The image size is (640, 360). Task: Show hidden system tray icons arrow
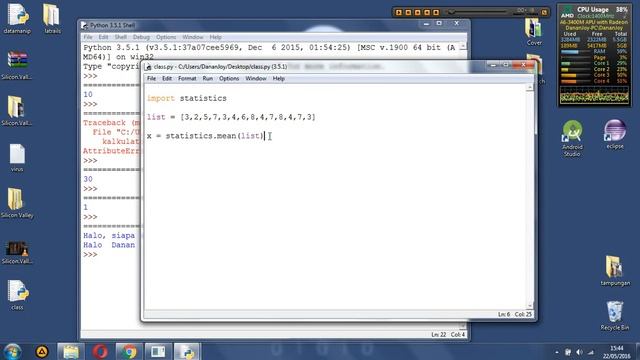coord(557,352)
